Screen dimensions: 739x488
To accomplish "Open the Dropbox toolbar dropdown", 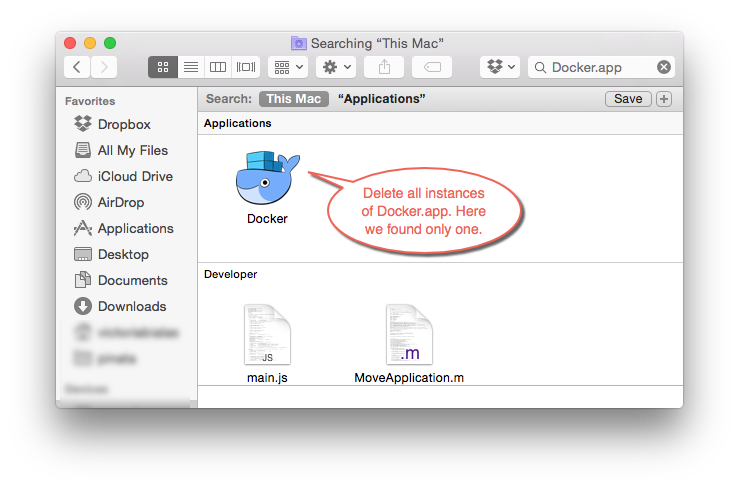I will (x=500, y=67).
